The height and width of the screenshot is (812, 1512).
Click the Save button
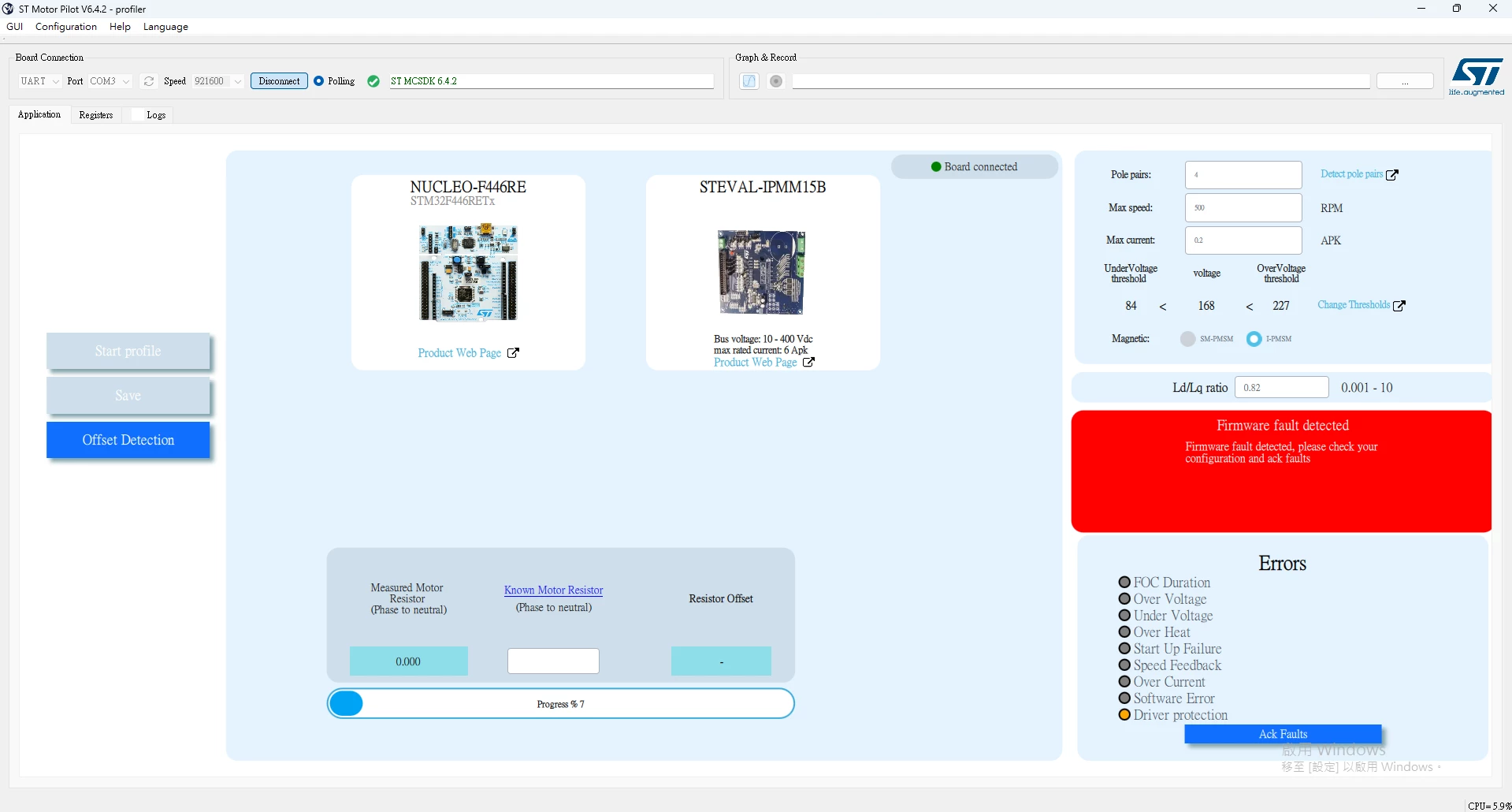pyautogui.click(x=128, y=396)
